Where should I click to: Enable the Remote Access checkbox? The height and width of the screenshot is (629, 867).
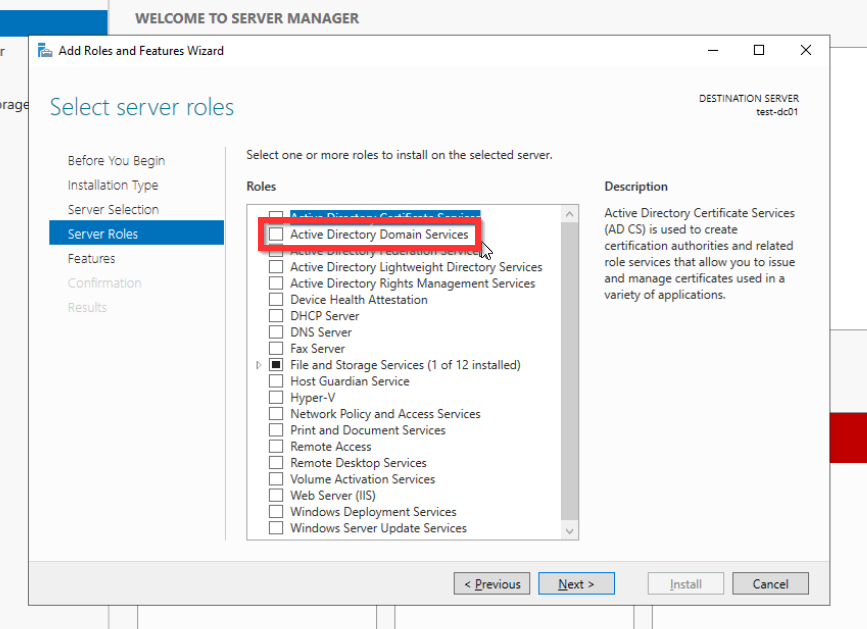pos(276,447)
